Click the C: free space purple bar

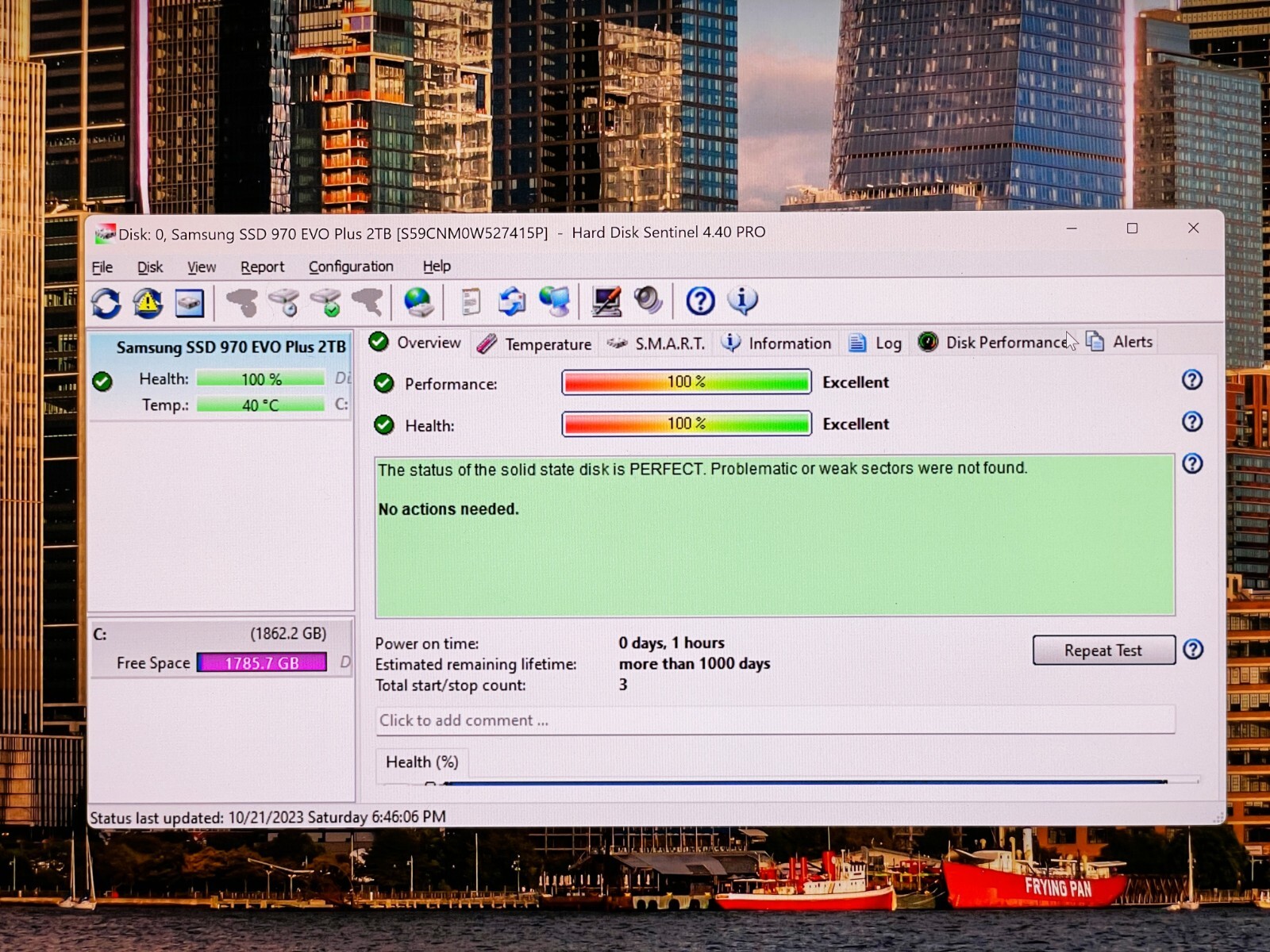262,663
